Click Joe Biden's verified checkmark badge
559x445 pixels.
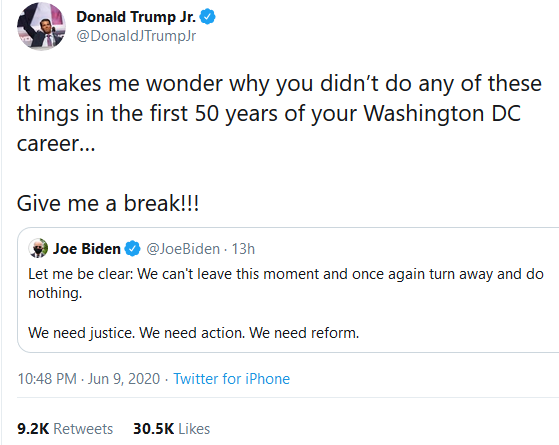(x=133, y=249)
